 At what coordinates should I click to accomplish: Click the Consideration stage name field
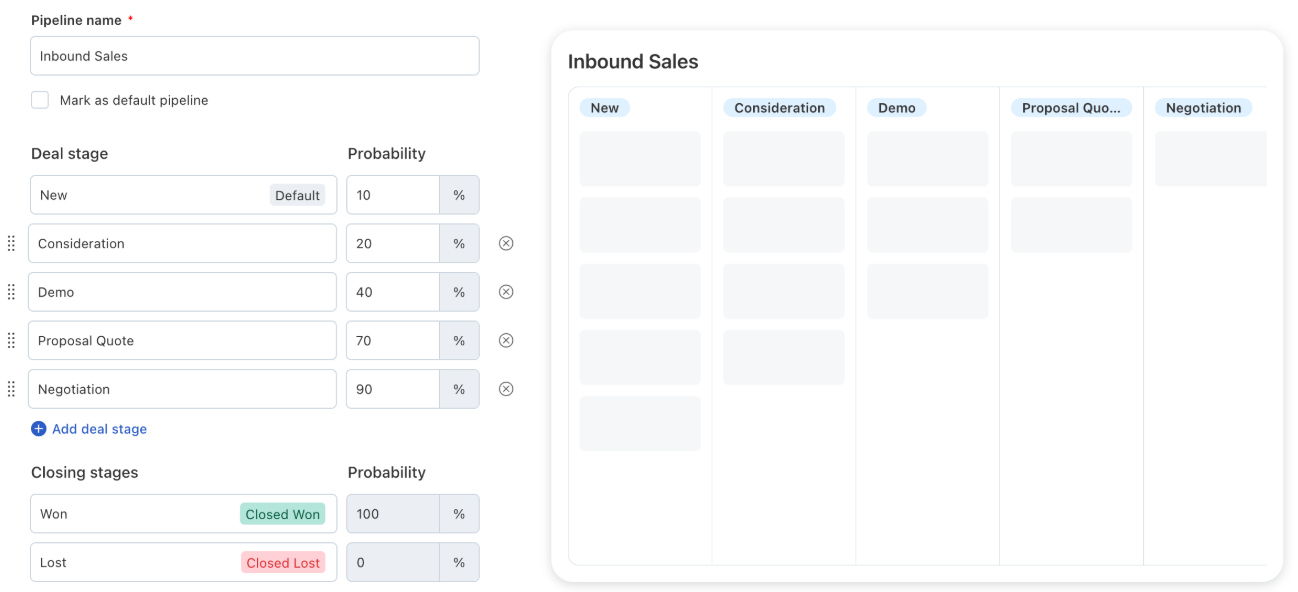tap(183, 243)
